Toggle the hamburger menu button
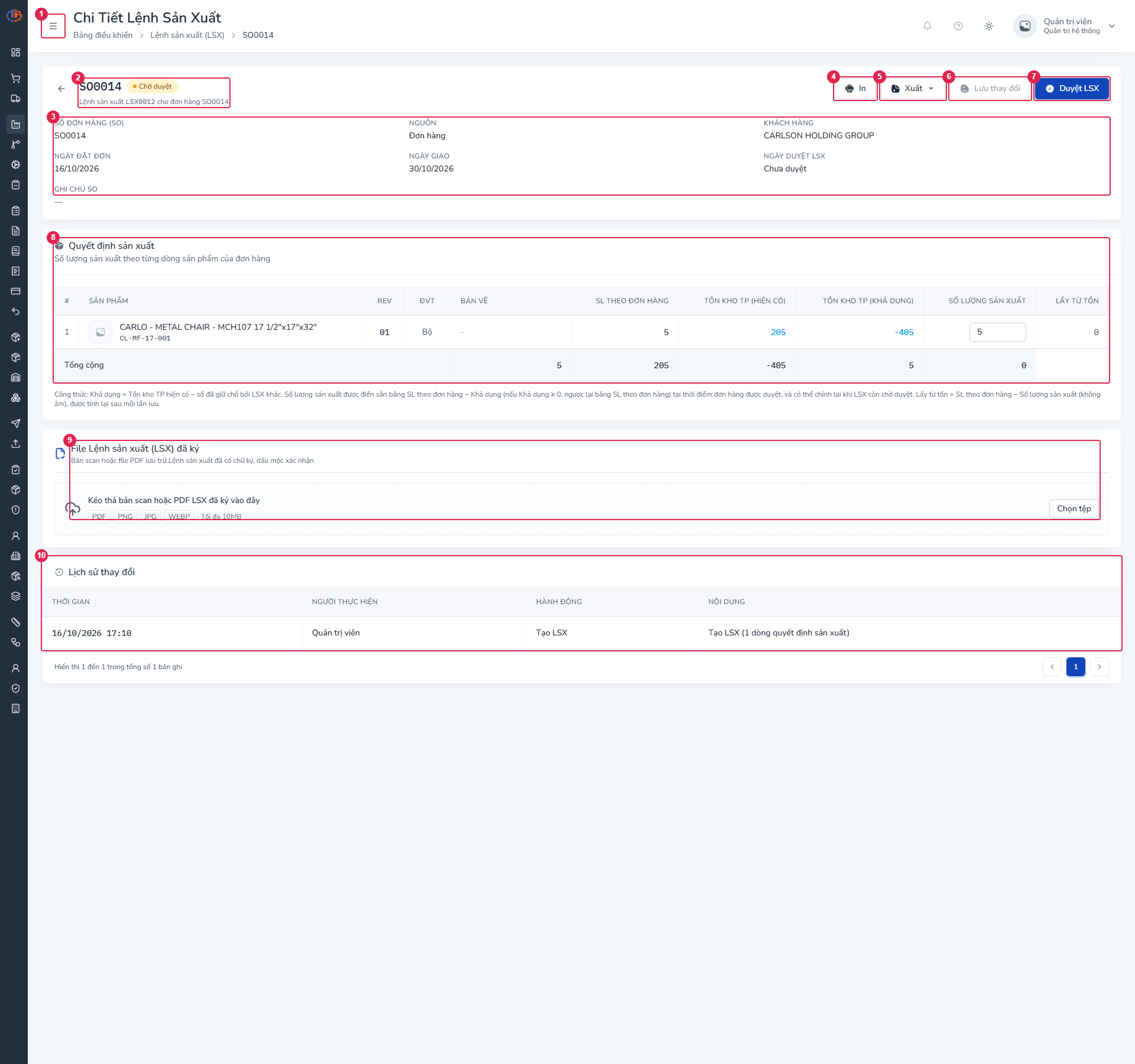This screenshot has width=1135, height=1064. point(53,26)
